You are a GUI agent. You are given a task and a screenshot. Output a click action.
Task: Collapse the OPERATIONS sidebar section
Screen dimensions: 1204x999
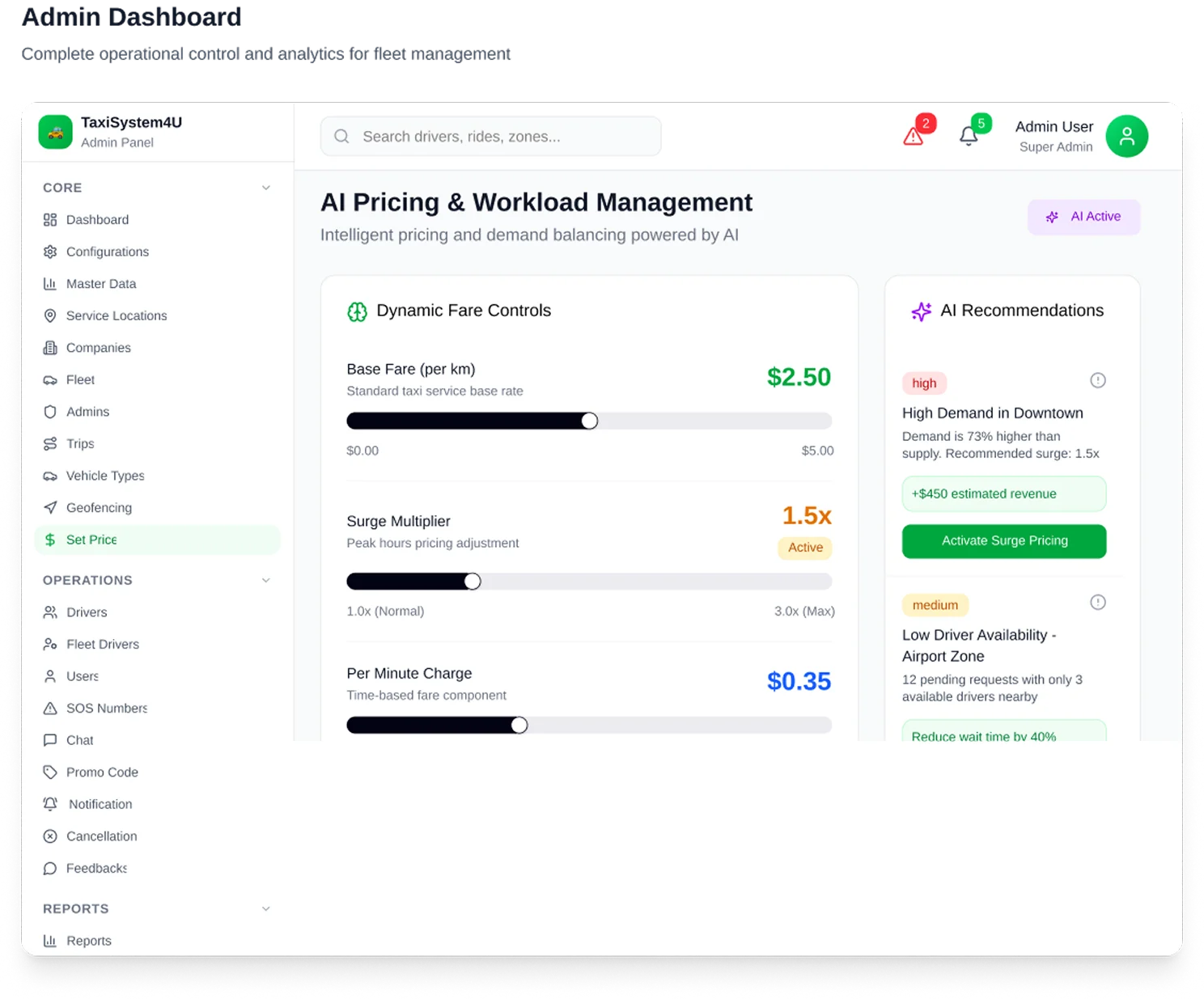(x=265, y=580)
